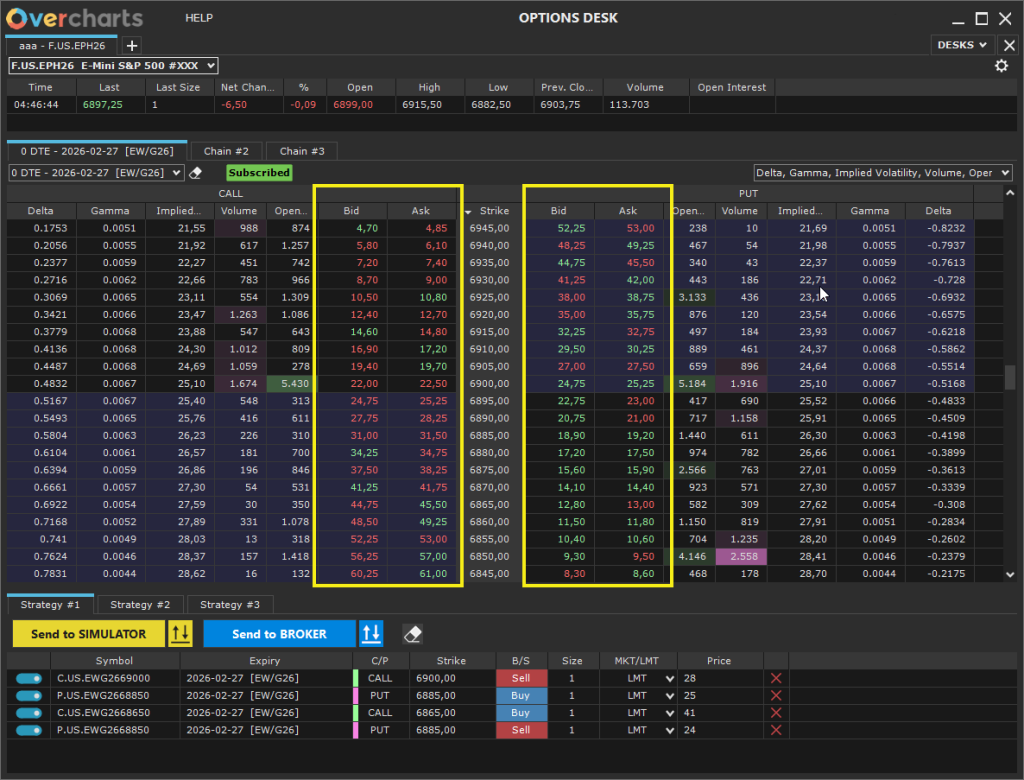Click Send to SIMULATOR button
Image resolution: width=1024 pixels, height=780 pixels.
(88, 634)
